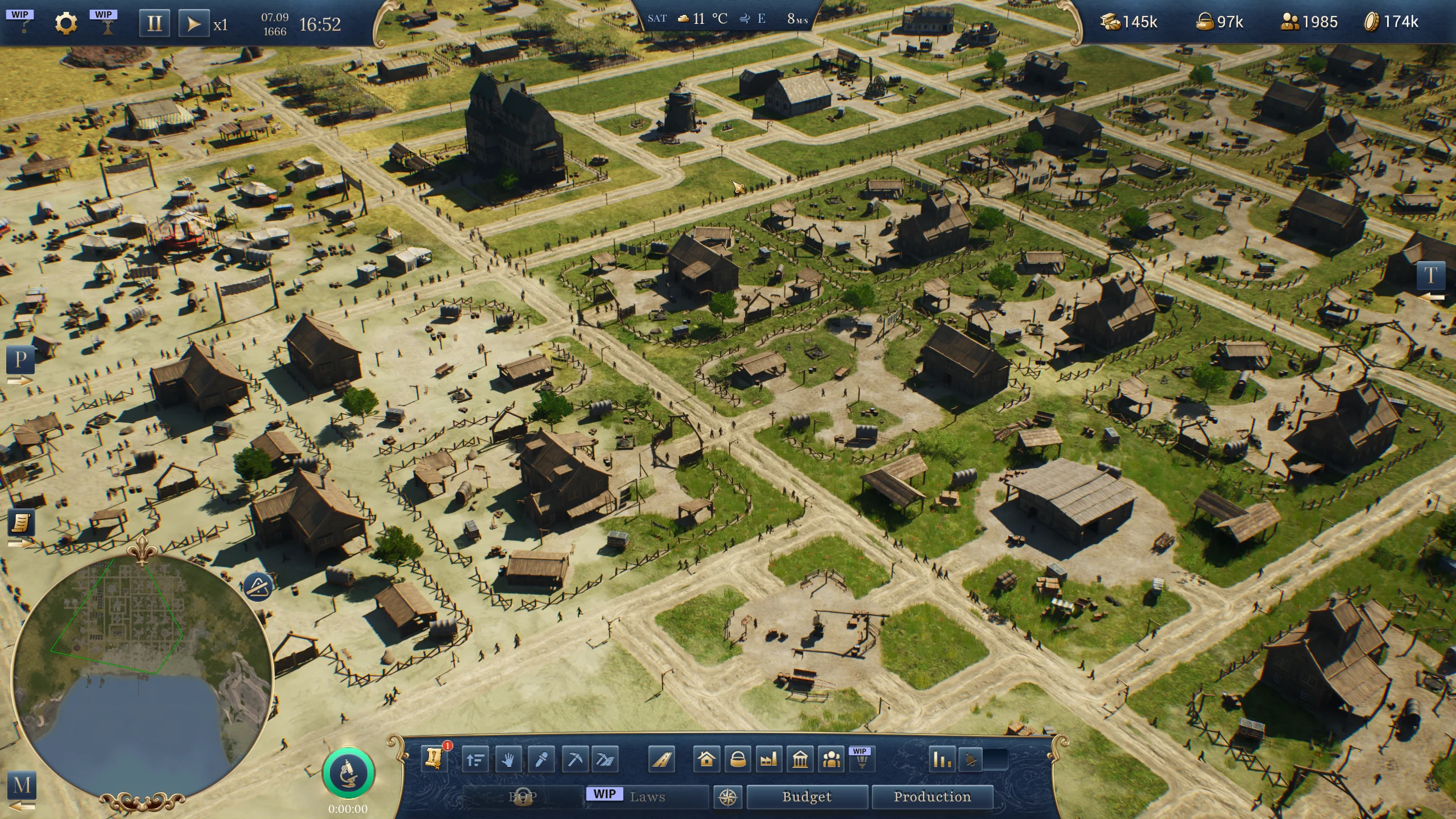Image resolution: width=1456 pixels, height=819 pixels.
Task: Open the population group category
Action: click(832, 759)
